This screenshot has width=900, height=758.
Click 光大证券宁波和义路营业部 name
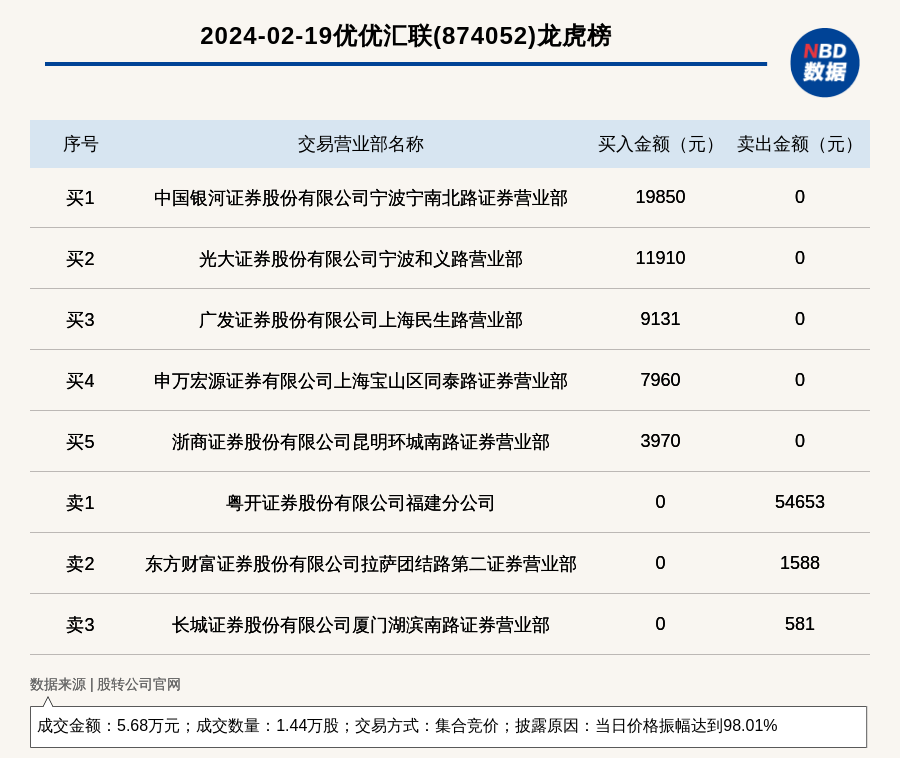coord(360,259)
